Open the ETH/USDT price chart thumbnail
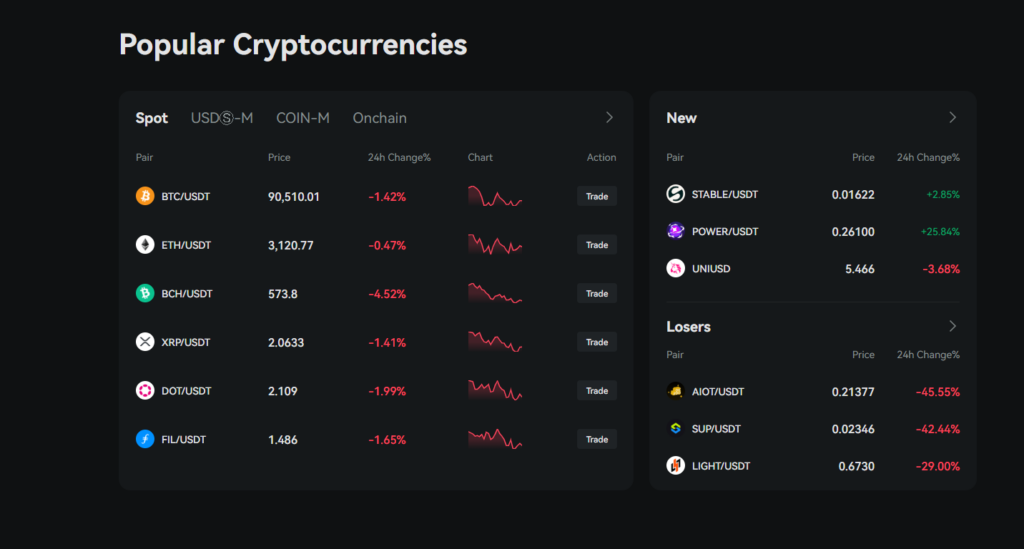 pyautogui.click(x=495, y=245)
